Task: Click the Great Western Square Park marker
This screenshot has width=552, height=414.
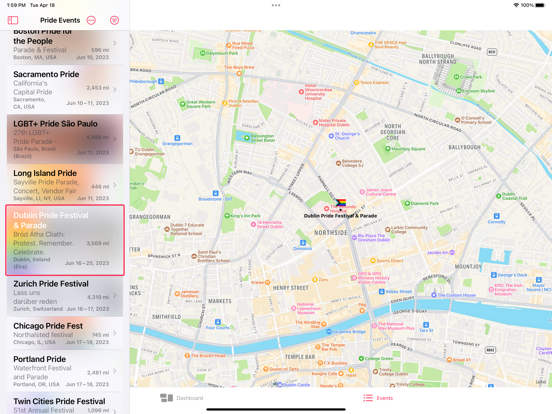Action: tap(182, 104)
